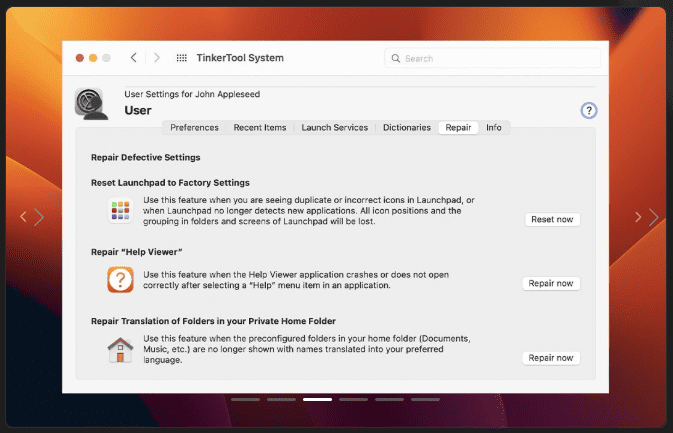This screenshot has height=433, width=673.
Task: Click Repair Translation of Folders heading
Action: coord(213,321)
